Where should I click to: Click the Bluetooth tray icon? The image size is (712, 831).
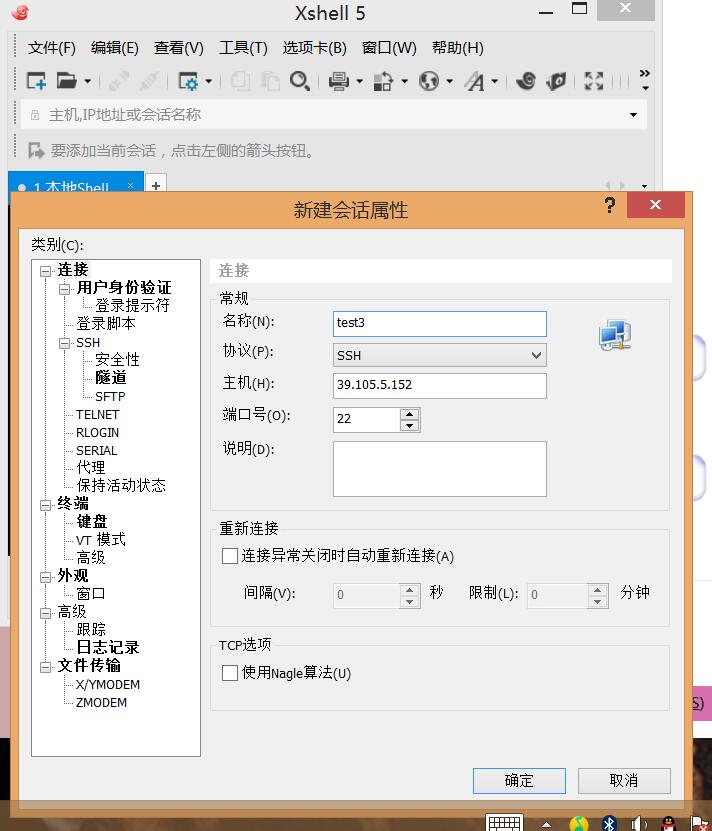pos(609,823)
